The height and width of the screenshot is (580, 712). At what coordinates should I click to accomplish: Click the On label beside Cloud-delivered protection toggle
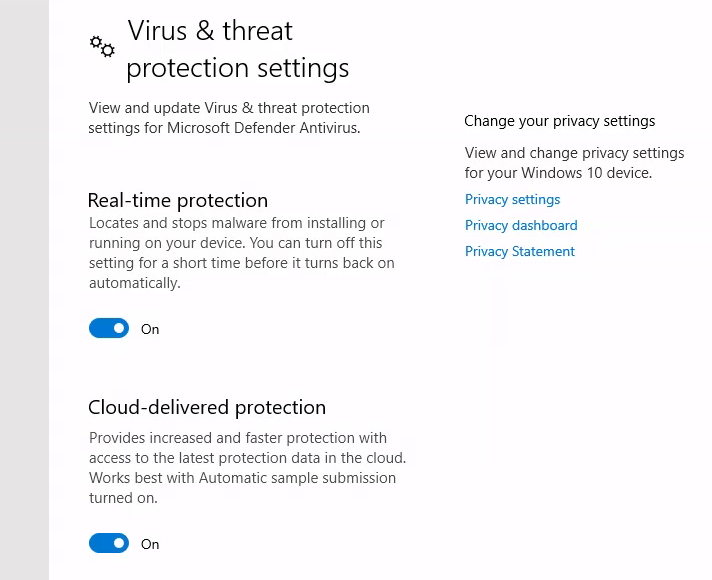150,544
